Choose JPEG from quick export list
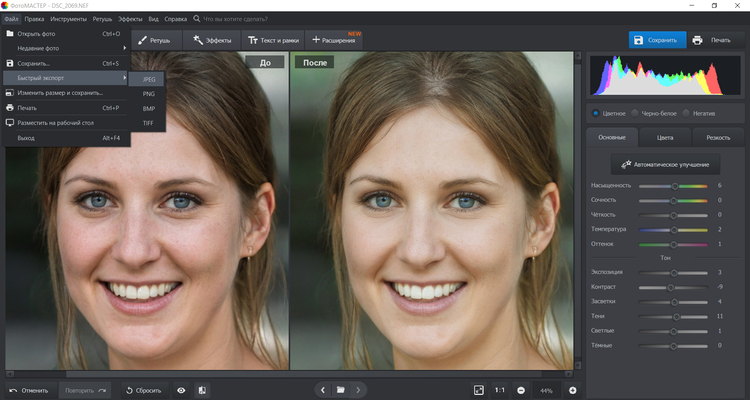The width and height of the screenshot is (750, 400). pos(149,78)
